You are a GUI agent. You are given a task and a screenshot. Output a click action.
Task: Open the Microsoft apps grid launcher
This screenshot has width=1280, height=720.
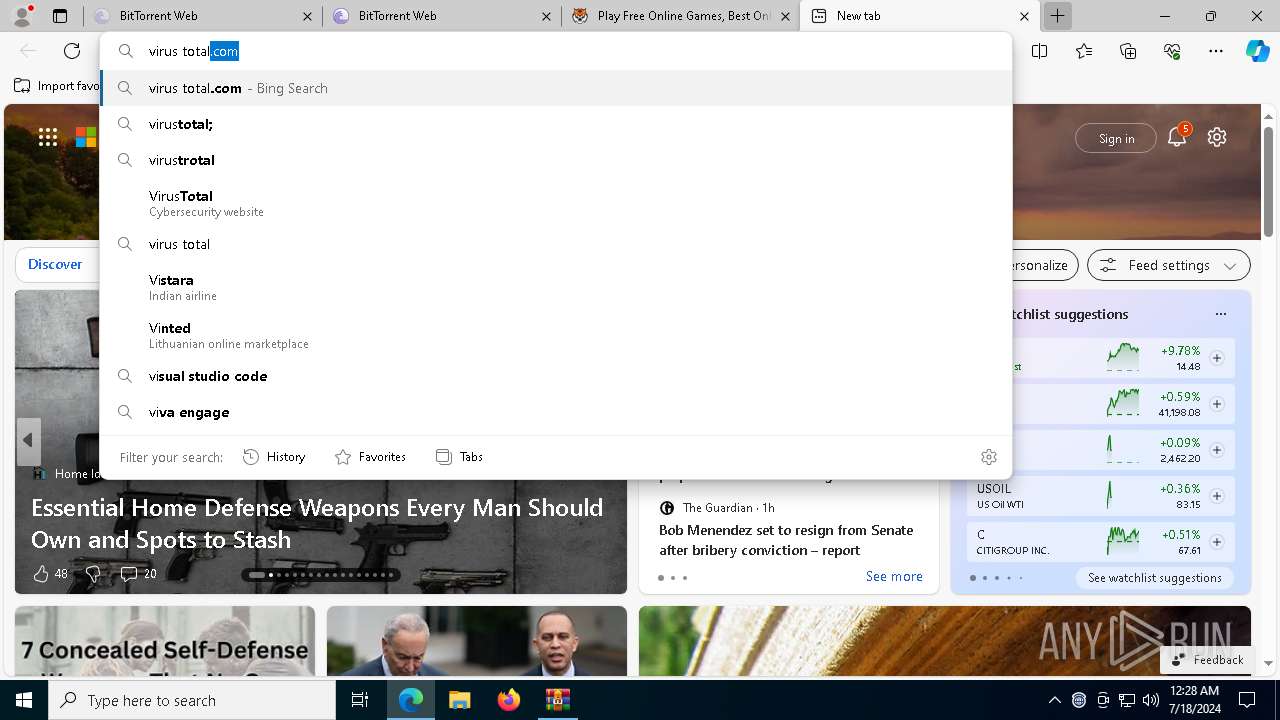[48, 137]
